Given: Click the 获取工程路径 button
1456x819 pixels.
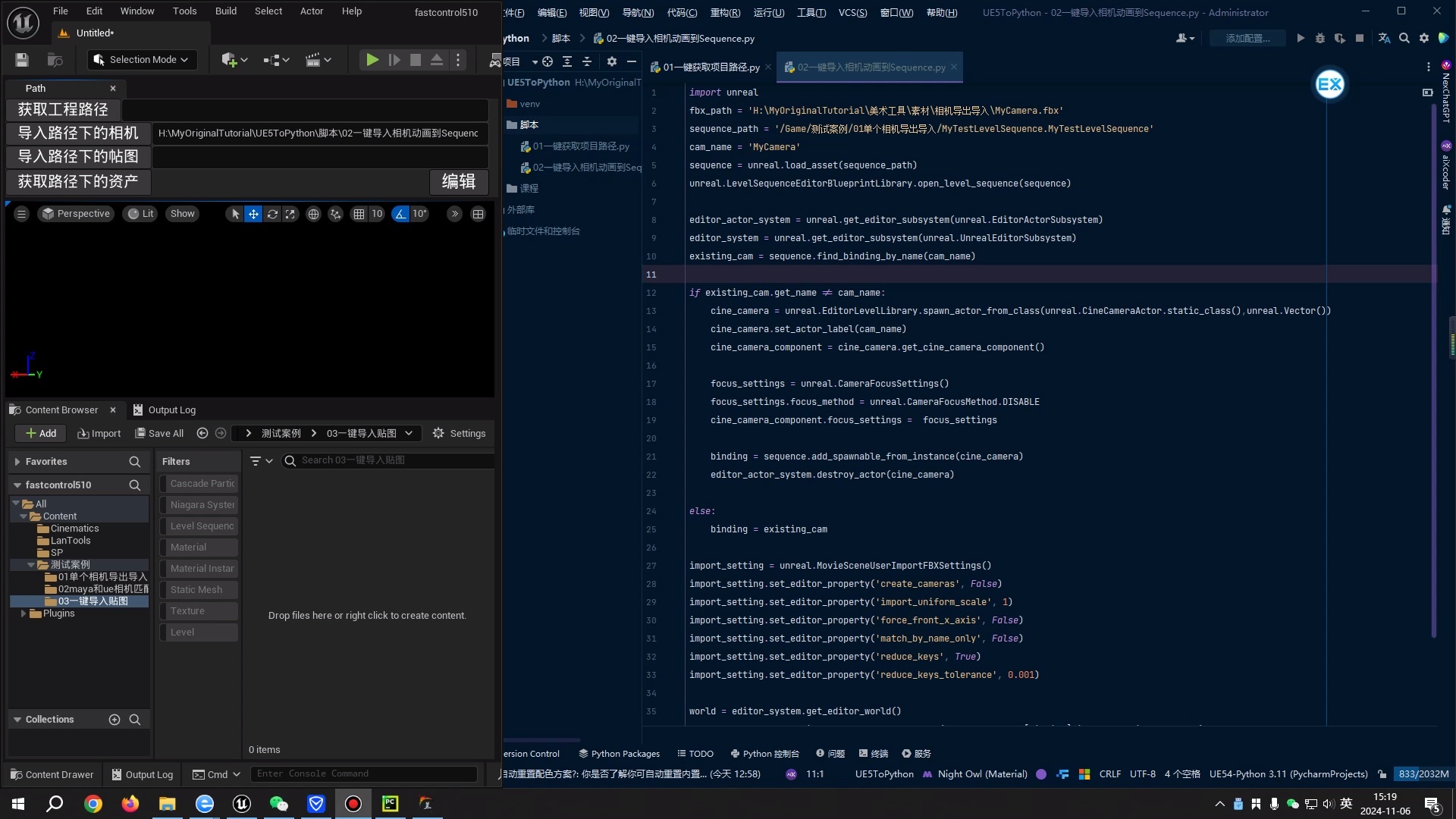Looking at the screenshot, I should (63, 110).
